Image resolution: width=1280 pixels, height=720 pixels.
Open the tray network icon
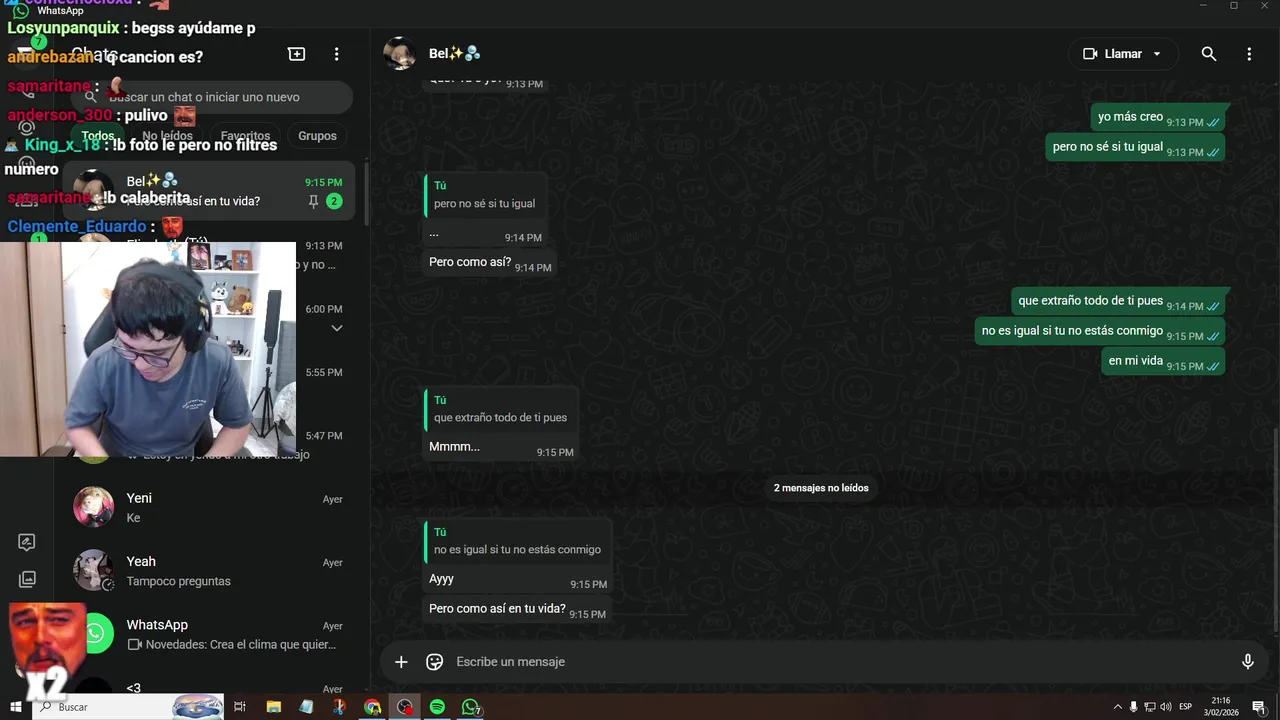[x=1150, y=707]
